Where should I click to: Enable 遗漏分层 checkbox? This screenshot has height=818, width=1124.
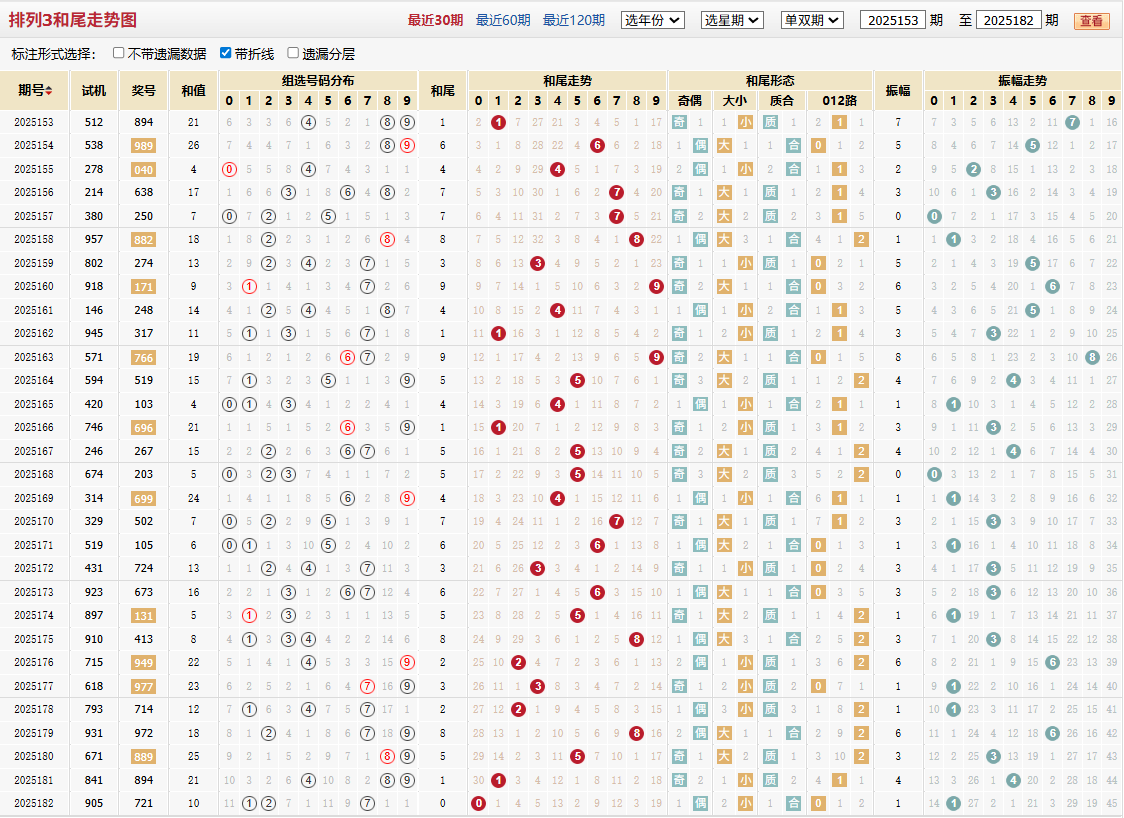293,53
